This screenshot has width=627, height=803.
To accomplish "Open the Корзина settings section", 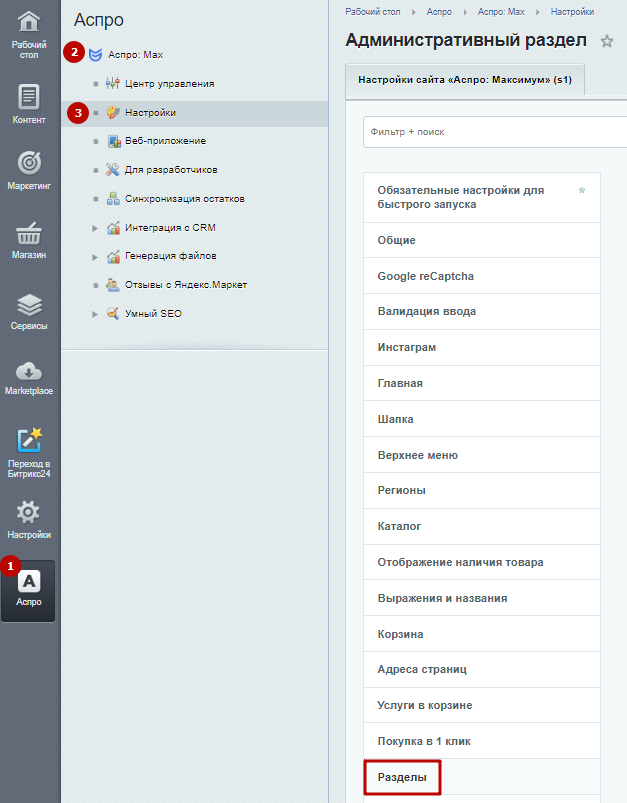I will [482, 633].
